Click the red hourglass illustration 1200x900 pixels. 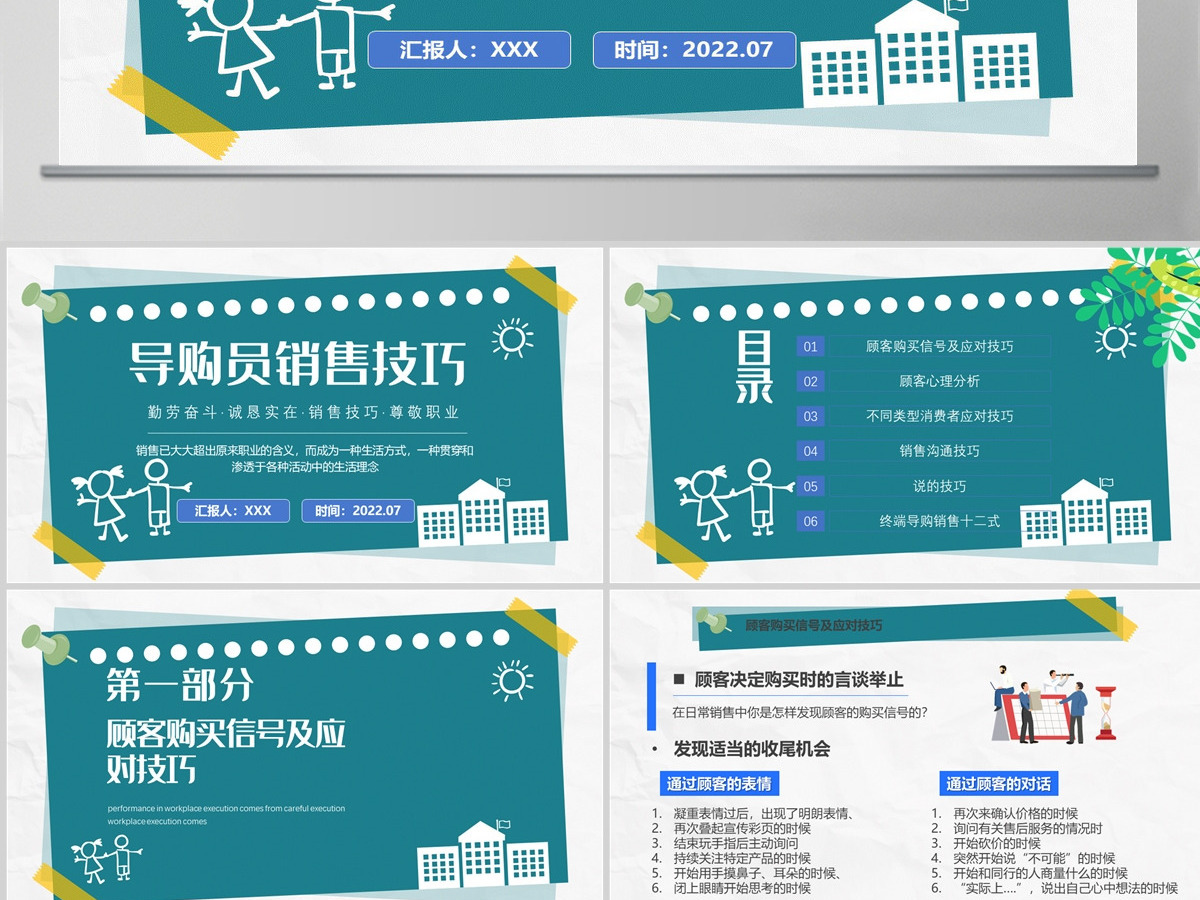[1105, 712]
